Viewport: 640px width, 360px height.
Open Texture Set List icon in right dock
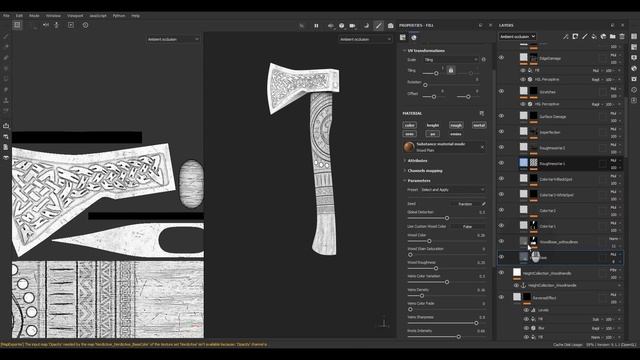coord(634,37)
